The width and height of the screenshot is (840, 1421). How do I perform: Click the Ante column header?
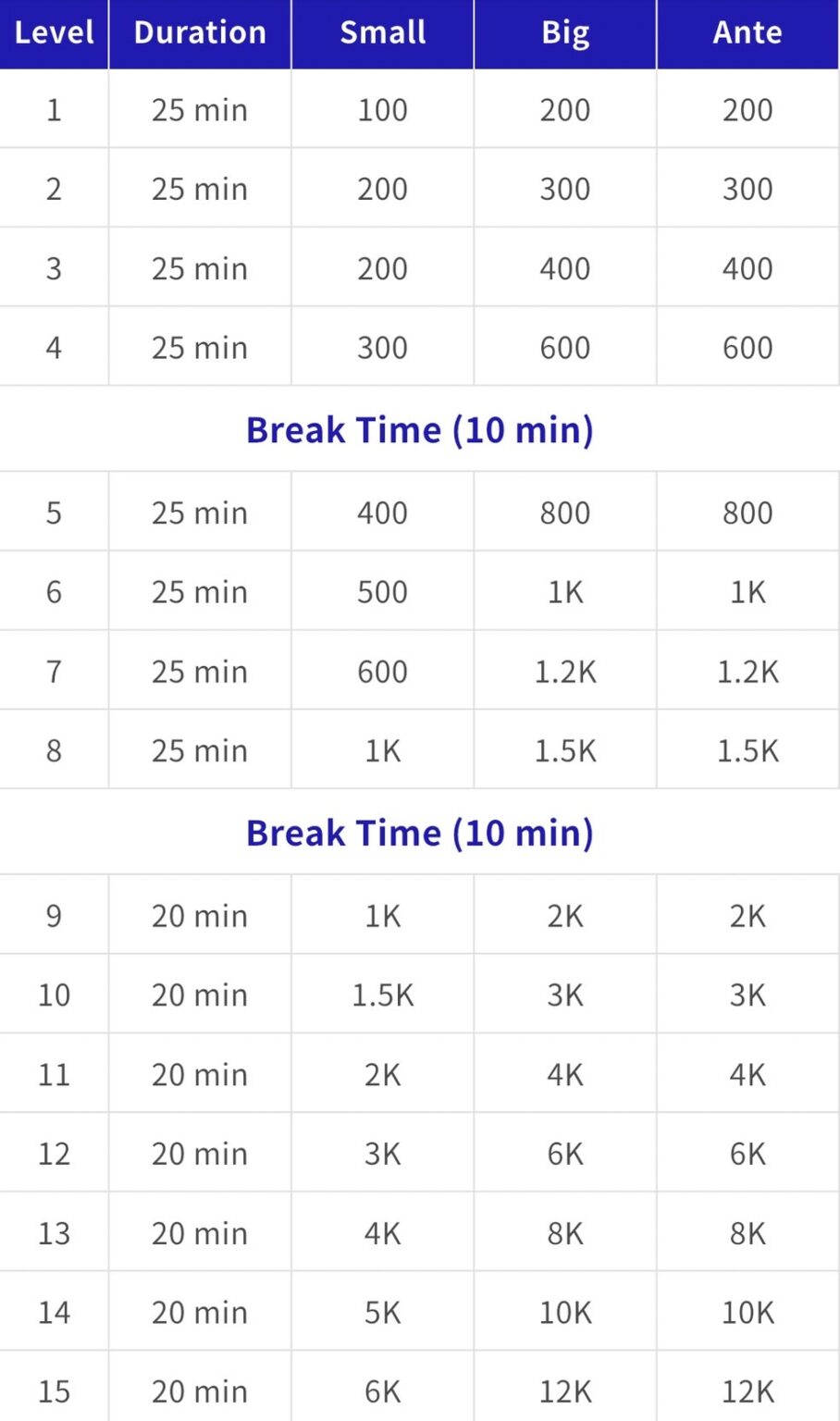click(x=747, y=33)
